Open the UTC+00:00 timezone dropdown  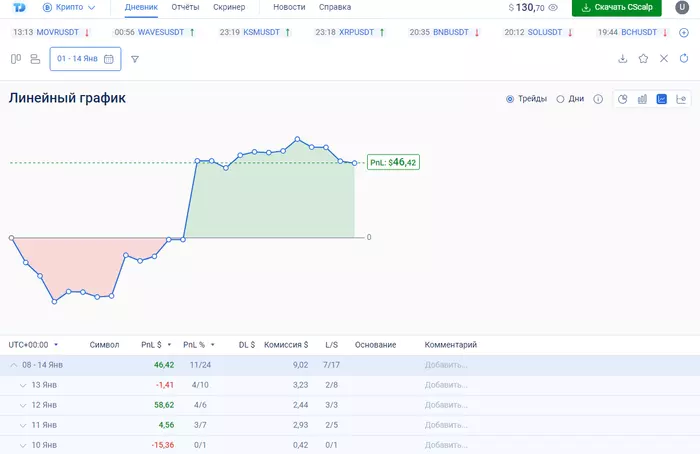tap(33, 344)
